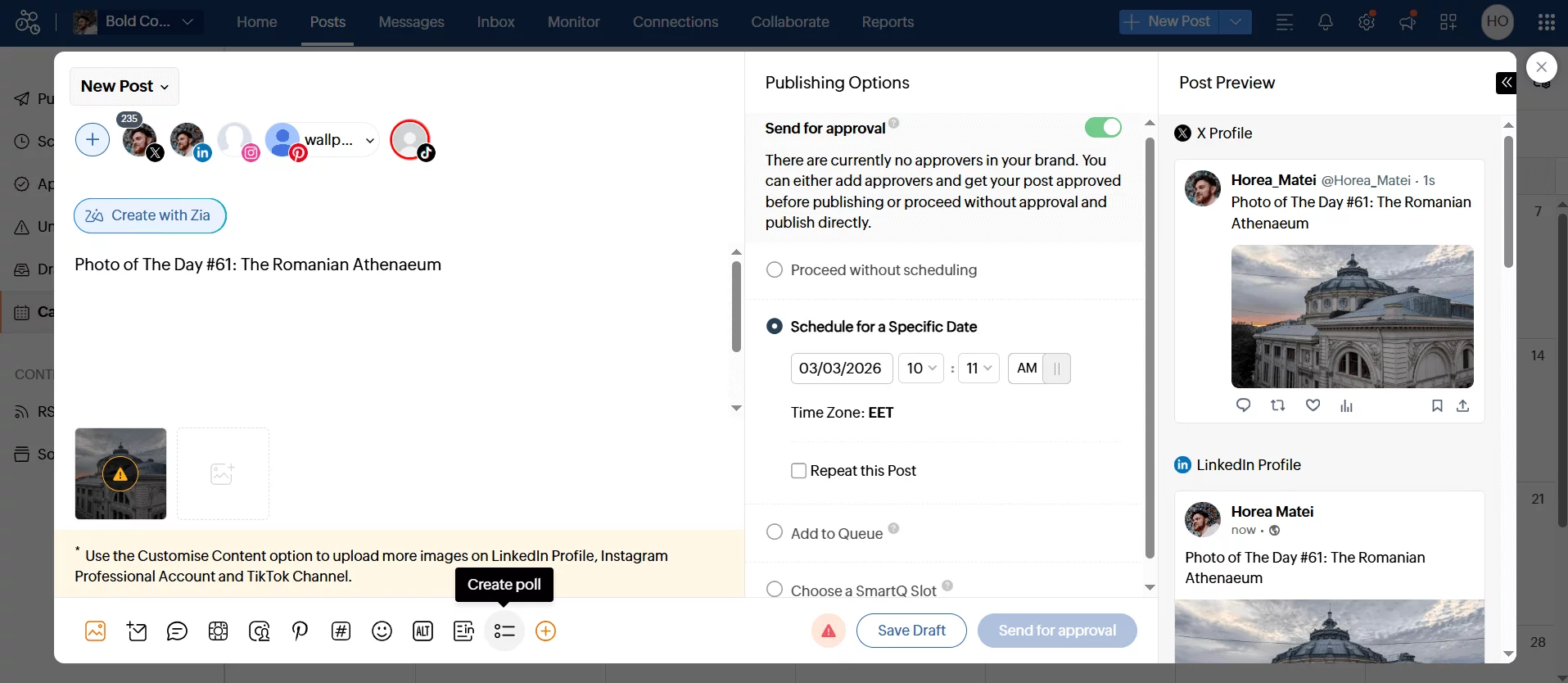
Task: Click the add image icon in composer toolbar
Action: pyautogui.click(x=96, y=631)
